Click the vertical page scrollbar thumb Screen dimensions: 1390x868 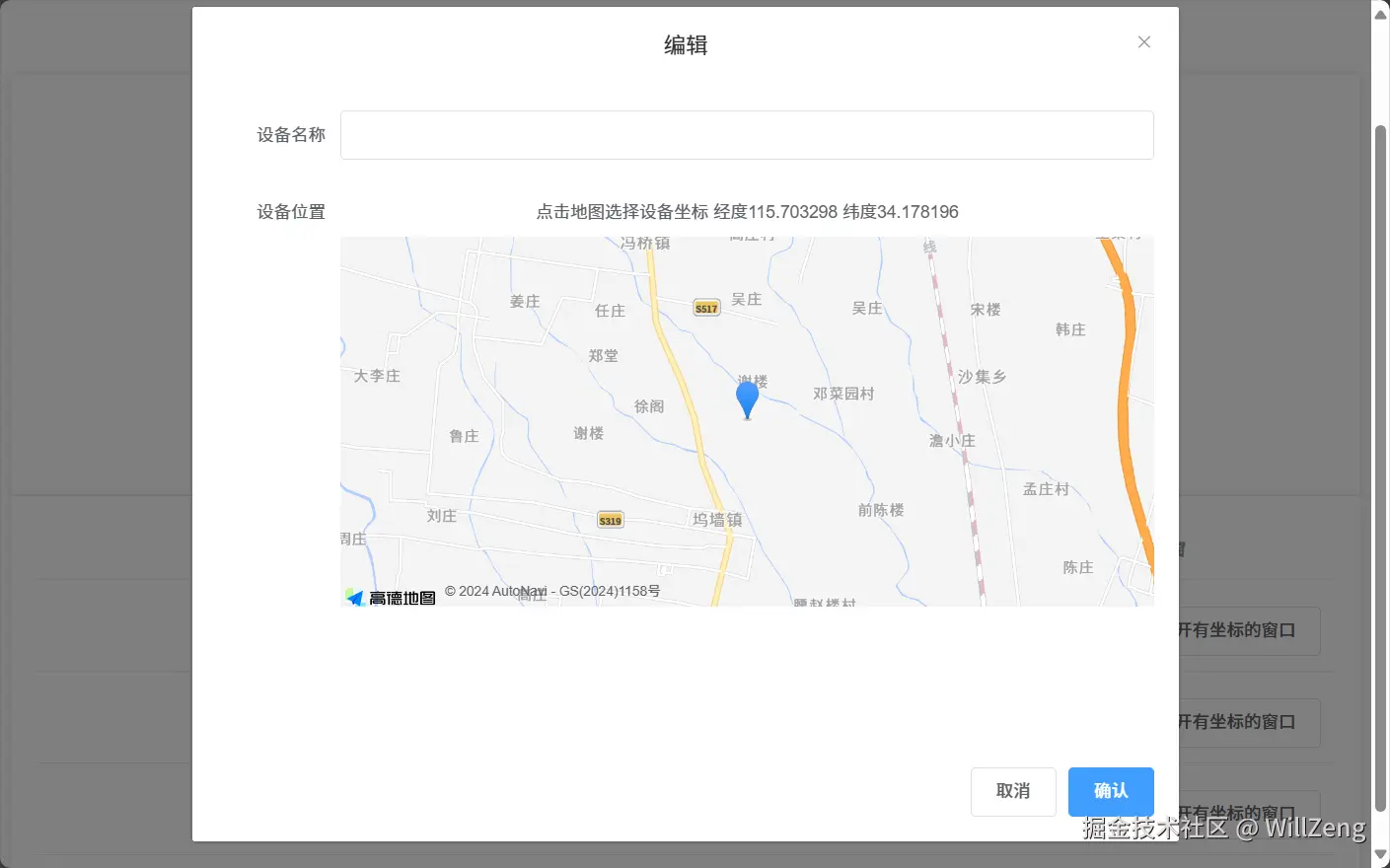coord(1380,469)
